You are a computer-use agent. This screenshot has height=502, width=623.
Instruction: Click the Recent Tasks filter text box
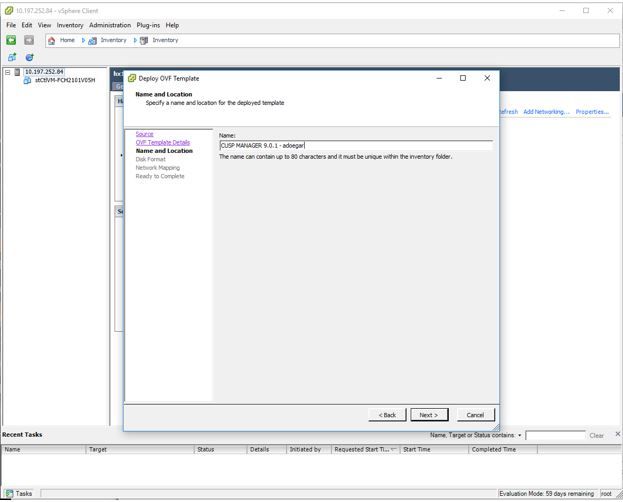[x=555, y=436]
